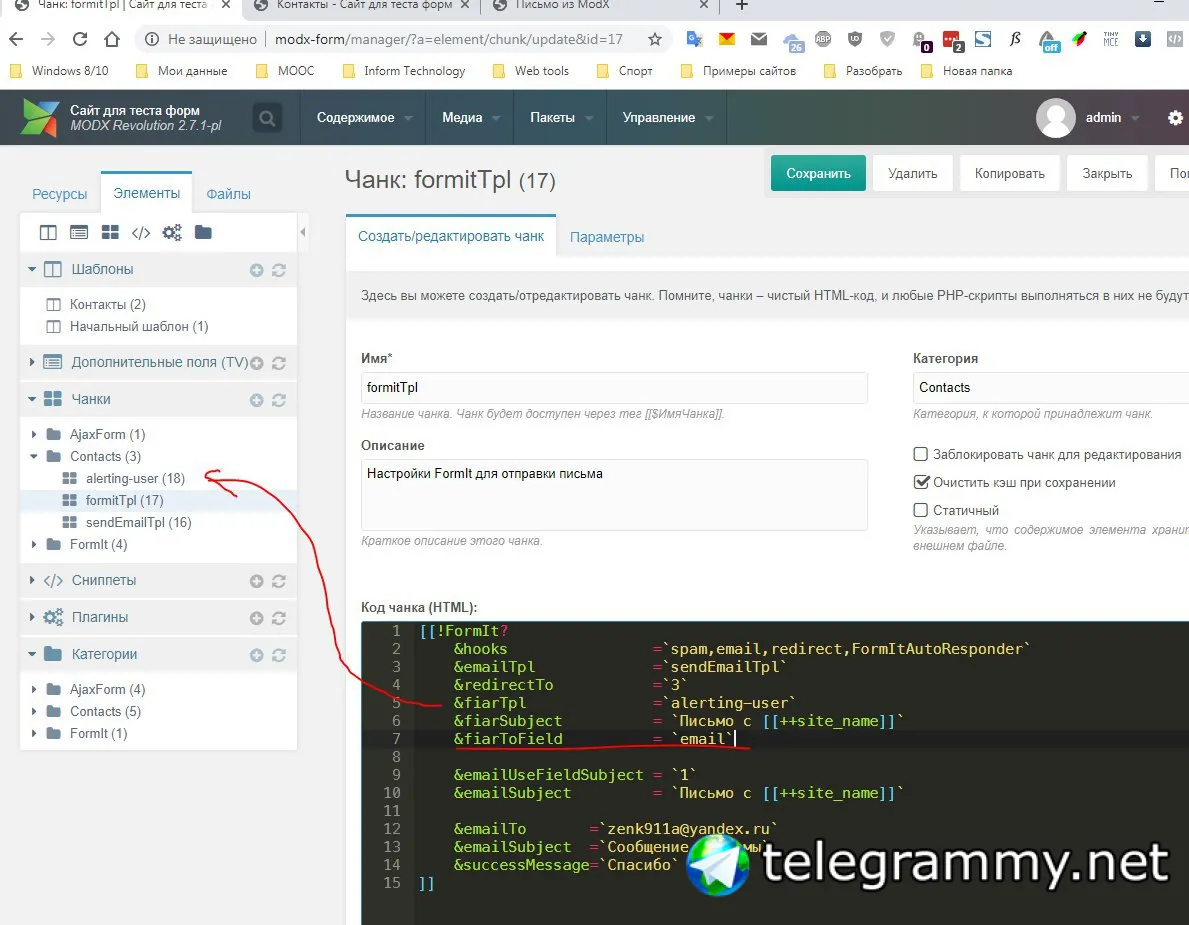Image resolution: width=1189 pixels, height=925 pixels.
Task: Add a new snippet with Сниппеты plus icon
Action: 256,581
